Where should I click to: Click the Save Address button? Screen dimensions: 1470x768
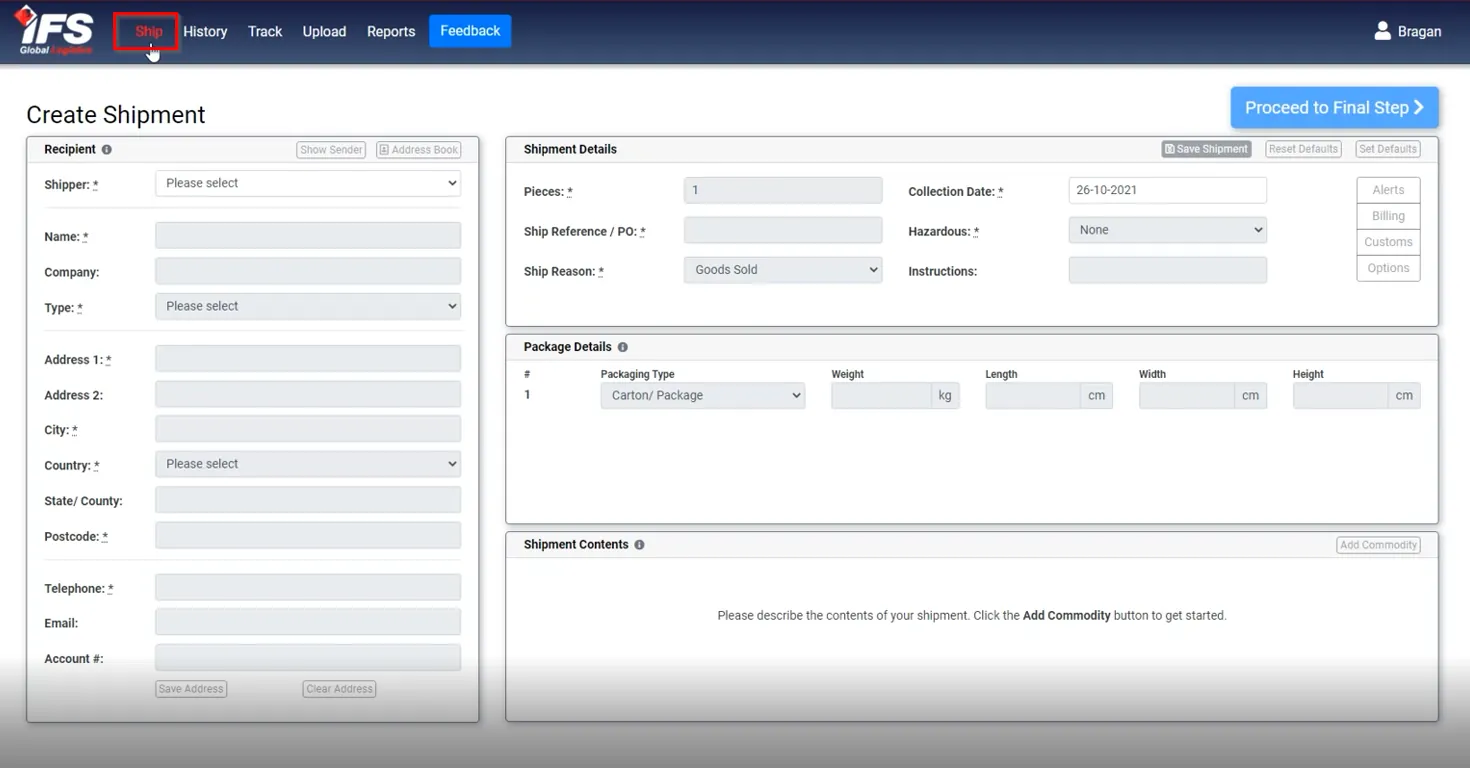tap(191, 689)
